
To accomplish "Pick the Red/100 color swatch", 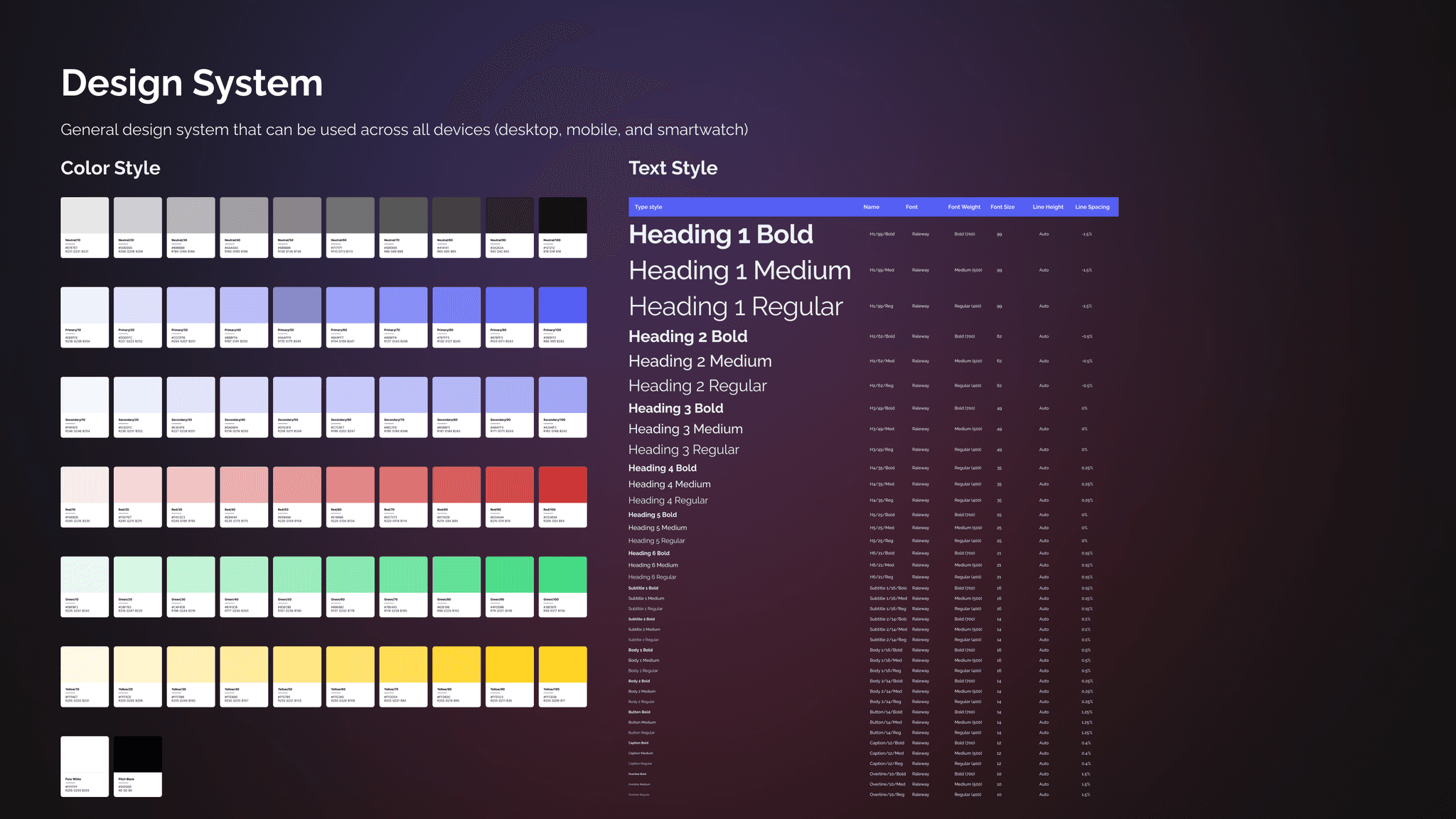I will [562, 497].
